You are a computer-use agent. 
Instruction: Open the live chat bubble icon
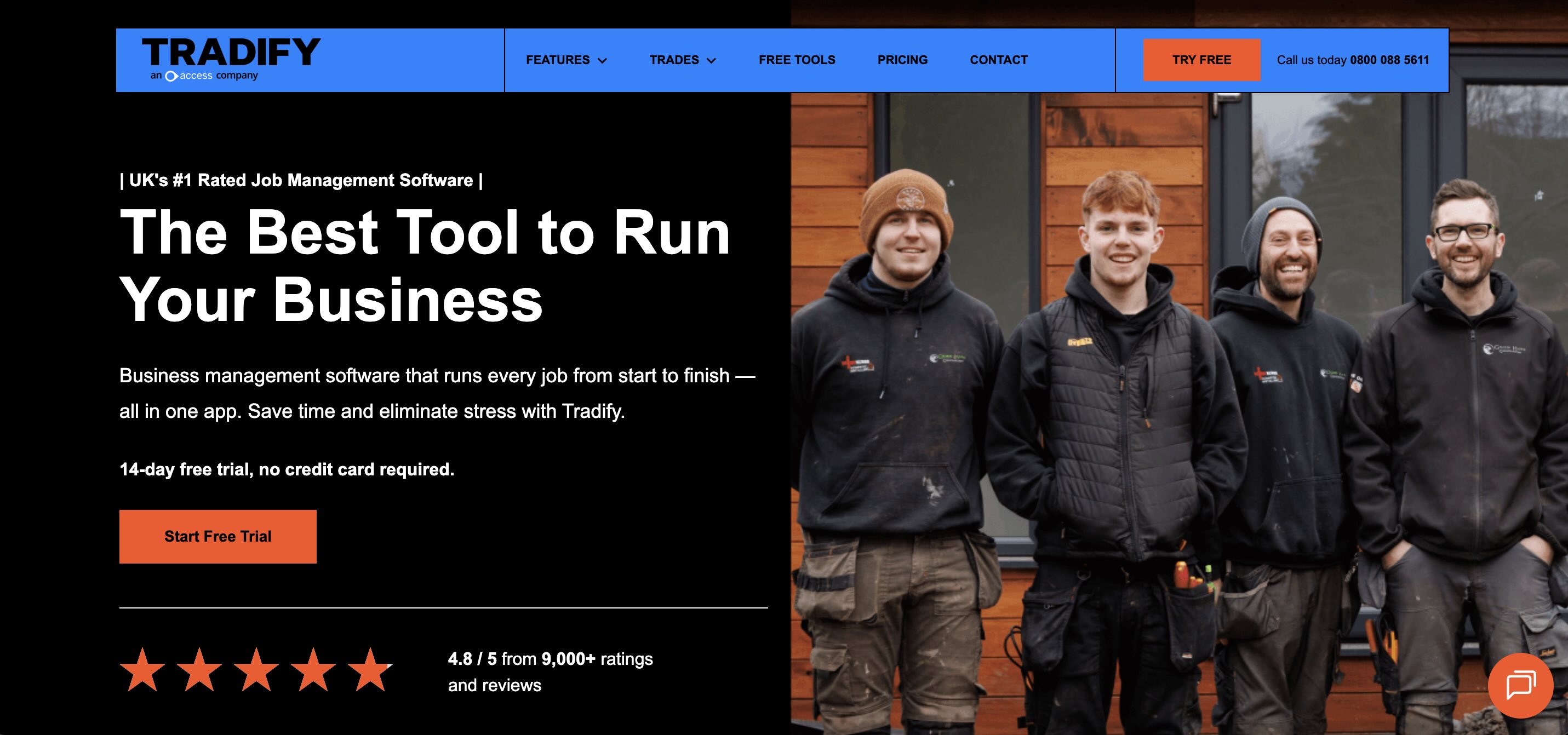1520,685
